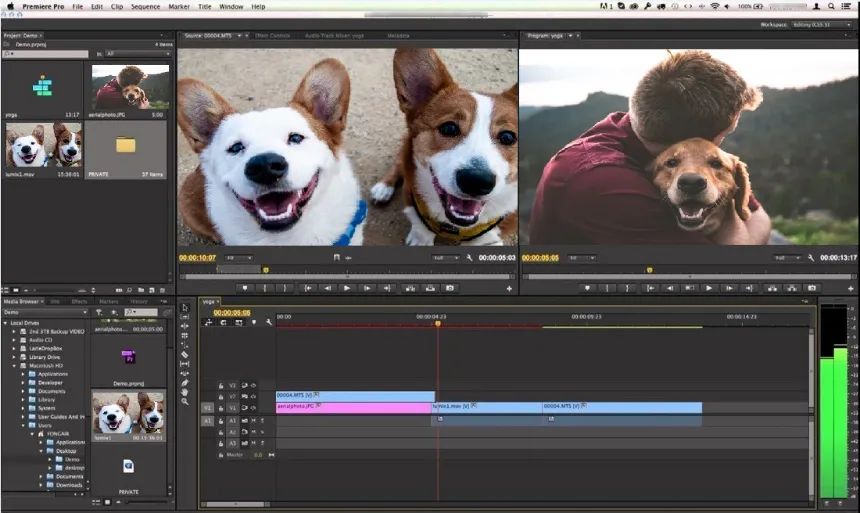Select the Ripple Edit tool
860x513 pixels.
tap(185, 326)
